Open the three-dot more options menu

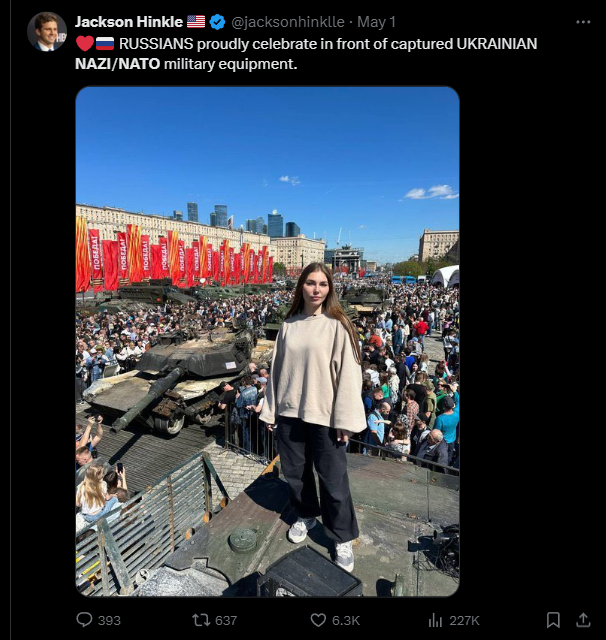click(x=583, y=22)
